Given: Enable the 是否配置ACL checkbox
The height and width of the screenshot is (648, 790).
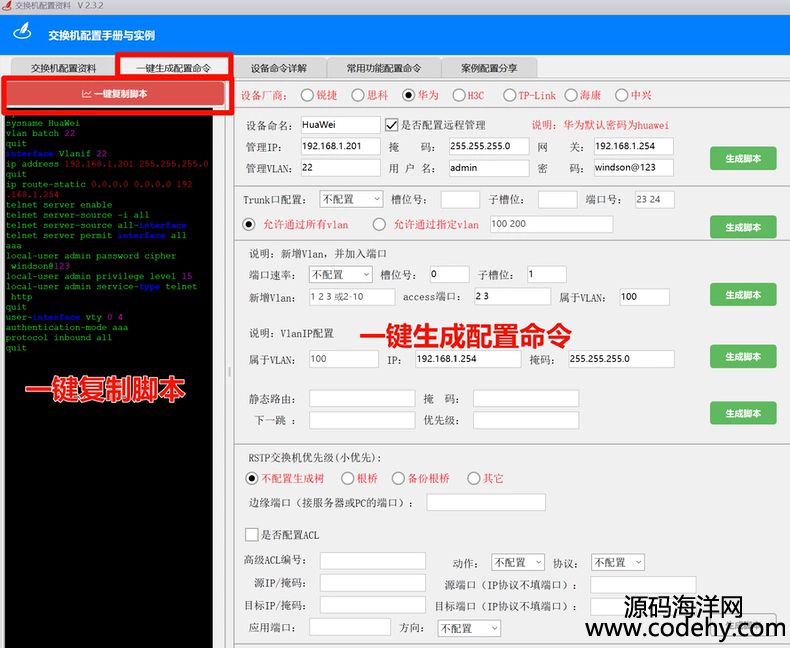Looking at the screenshot, I should (x=251, y=534).
